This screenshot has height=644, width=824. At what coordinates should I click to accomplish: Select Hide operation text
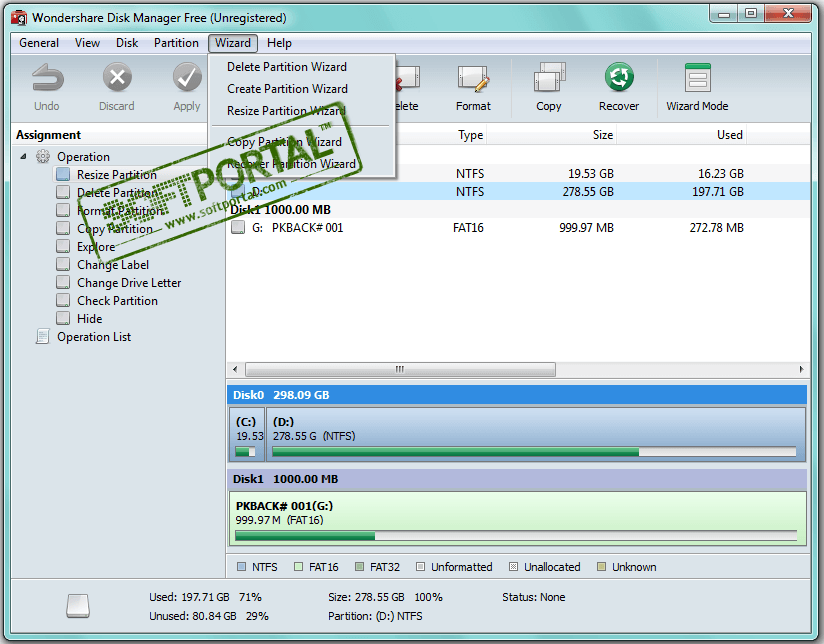[x=90, y=319]
